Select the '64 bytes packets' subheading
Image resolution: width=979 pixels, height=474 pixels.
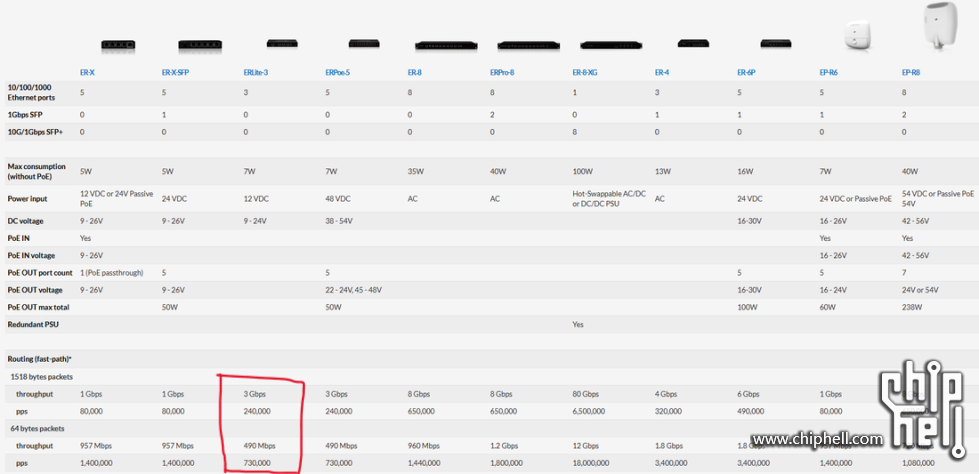(x=37, y=428)
